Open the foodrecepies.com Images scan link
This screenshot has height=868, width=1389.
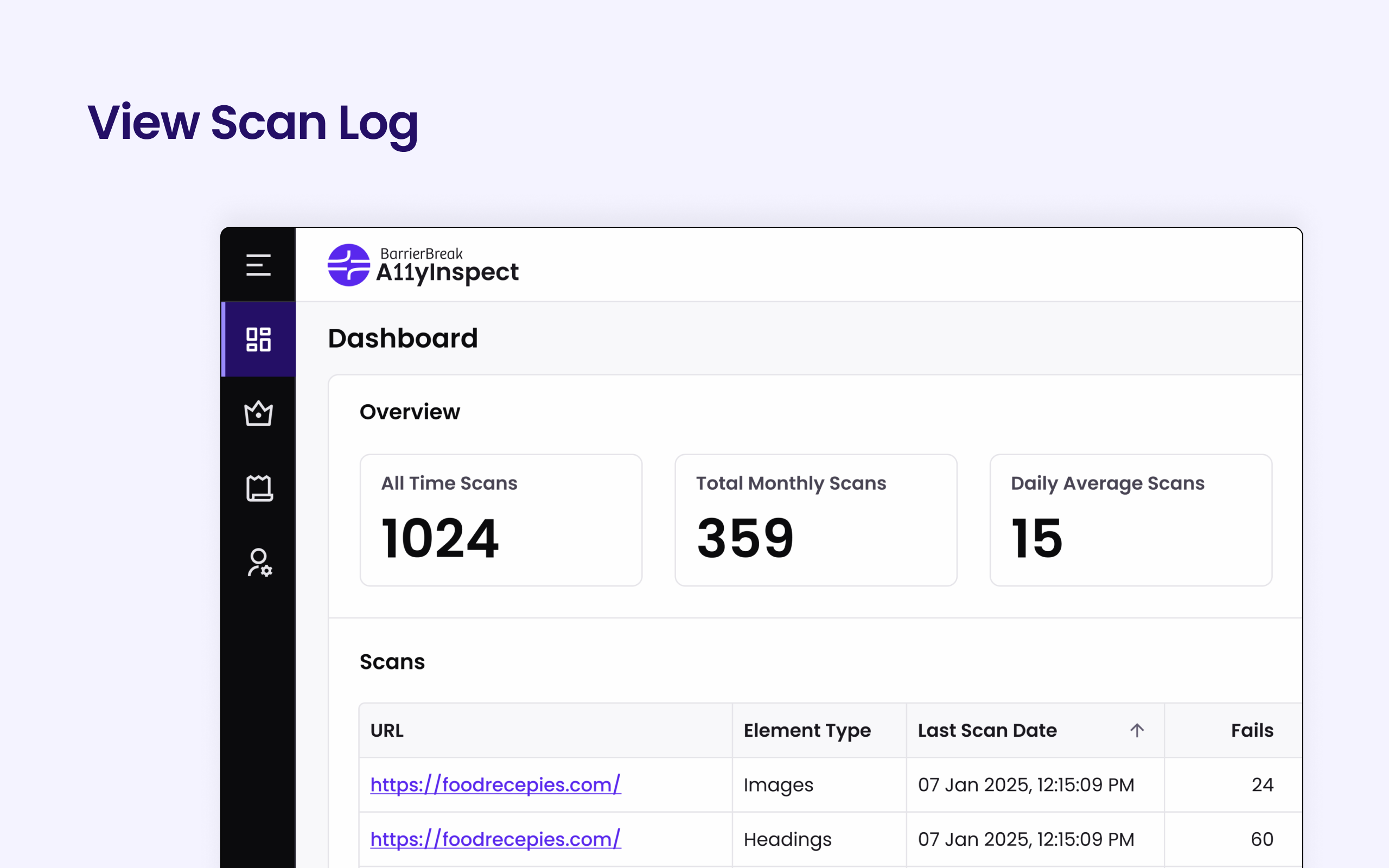[x=495, y=784]
